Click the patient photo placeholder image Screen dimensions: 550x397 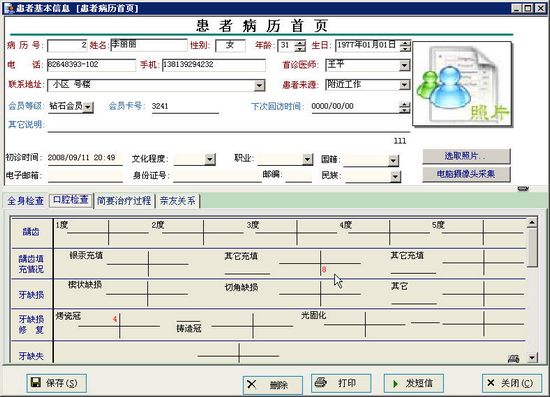pos(462,84)
